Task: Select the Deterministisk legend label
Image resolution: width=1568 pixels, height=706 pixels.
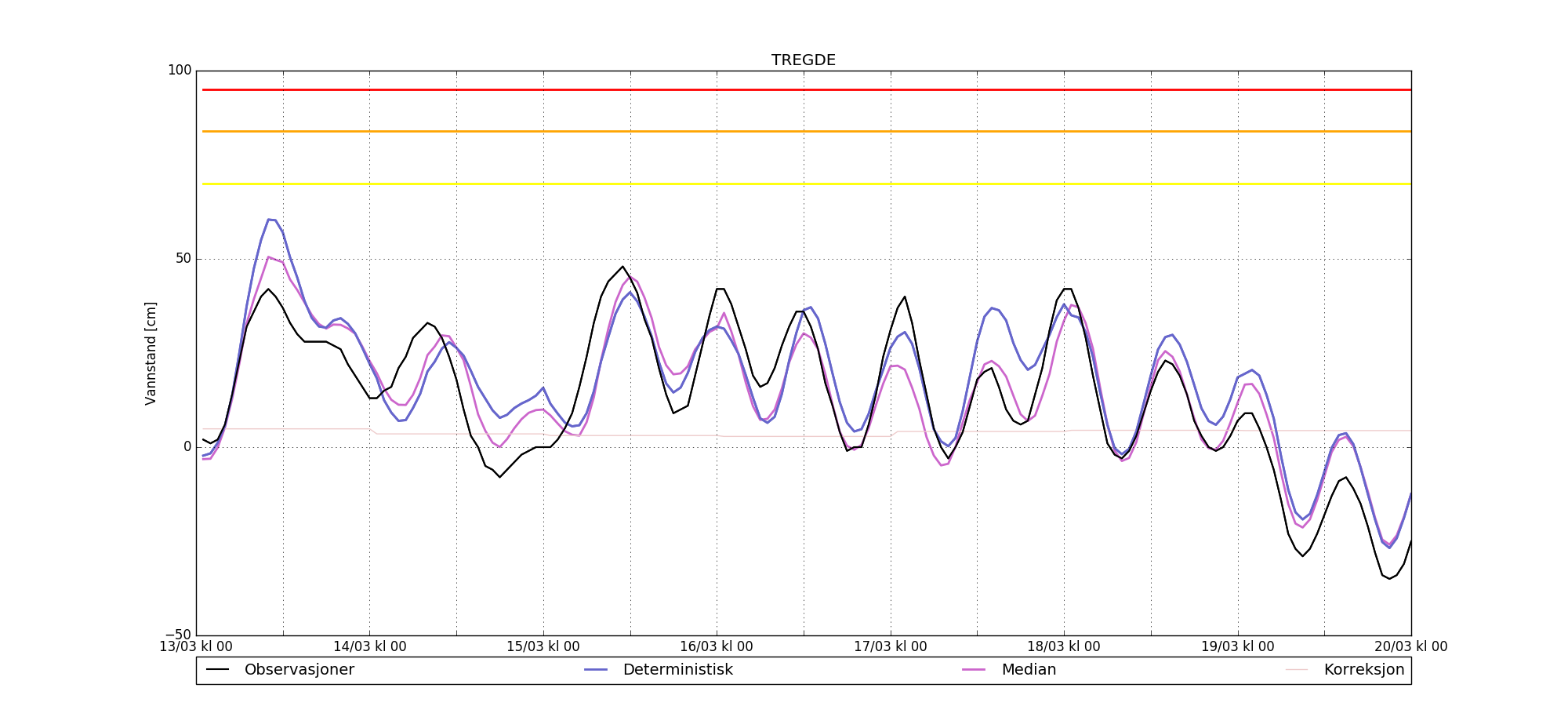Action: click(677, 670)
